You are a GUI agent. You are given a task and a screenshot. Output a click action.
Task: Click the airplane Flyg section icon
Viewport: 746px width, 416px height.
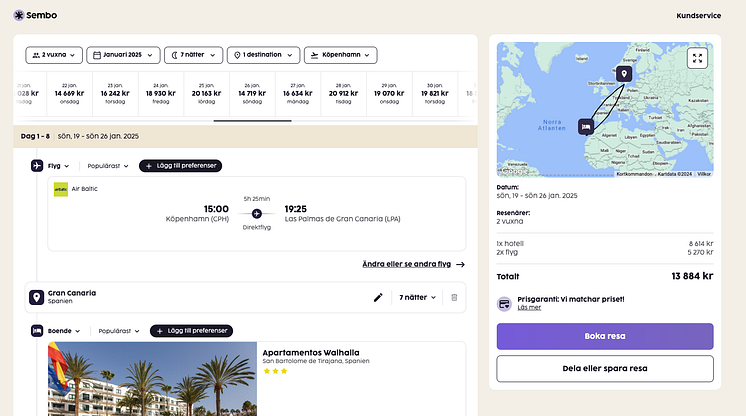pos(37,165)
